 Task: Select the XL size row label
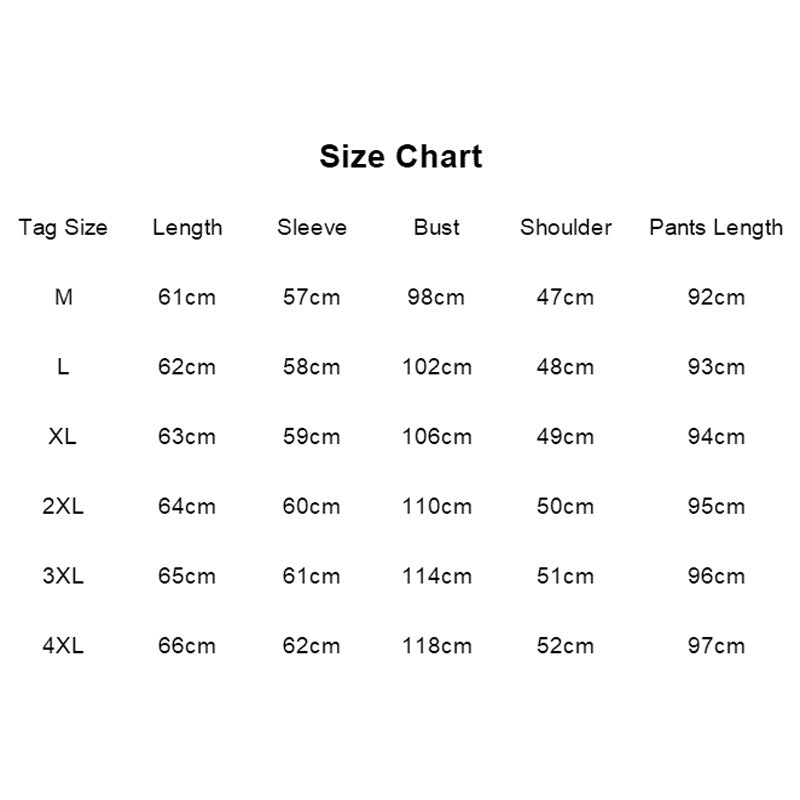(63, 436)
